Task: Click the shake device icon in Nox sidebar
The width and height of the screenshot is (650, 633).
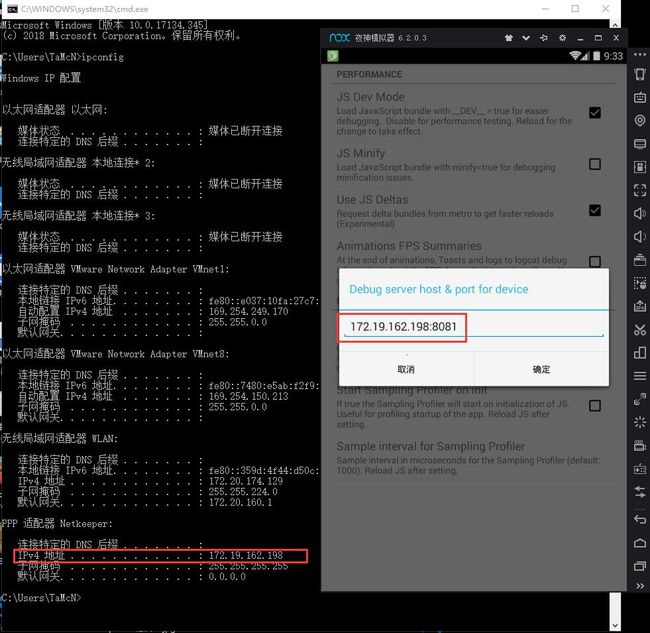Action: (x=640, y=74)
